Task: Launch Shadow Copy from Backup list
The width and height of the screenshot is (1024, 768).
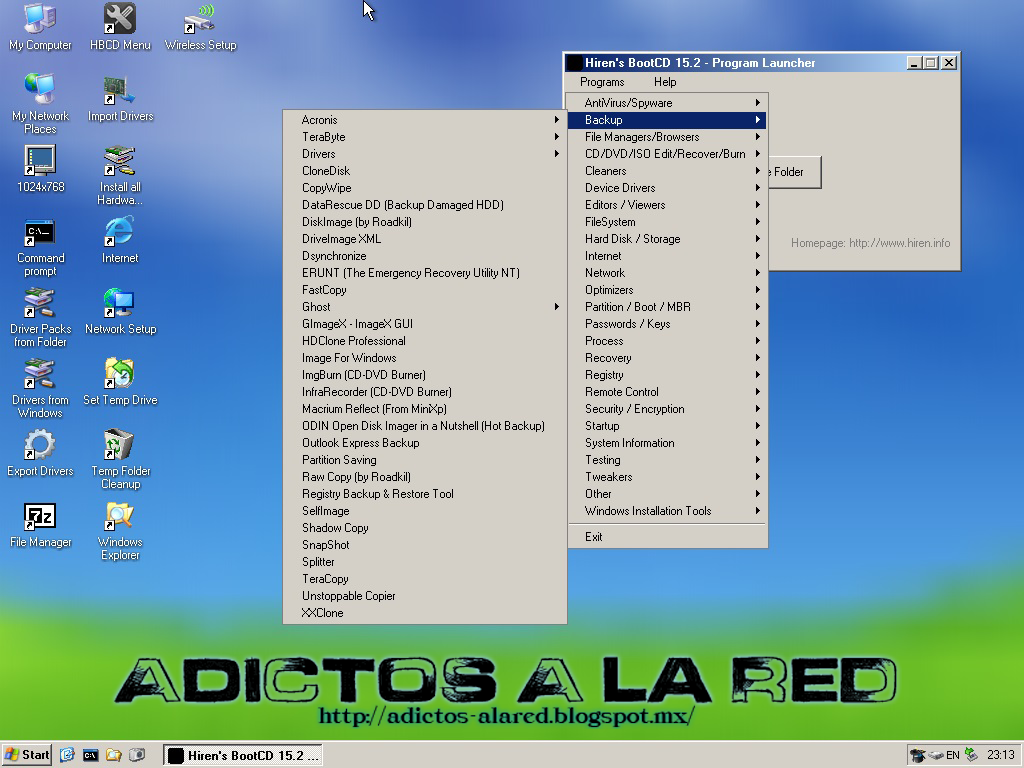Action: (x=424, y=528)
